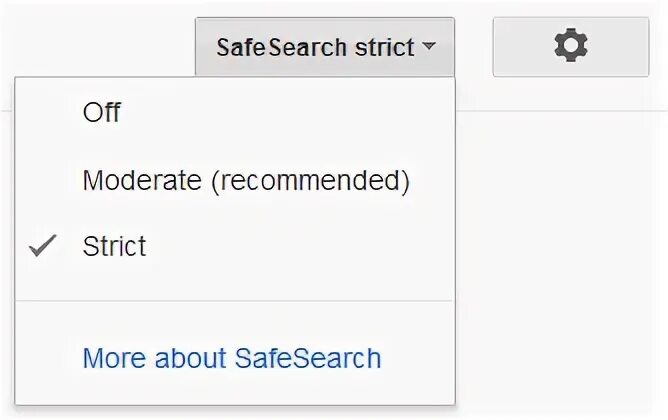Choose the Strict SafeSearch option
The height and width of the screenshot is (420, 668).
114,246
